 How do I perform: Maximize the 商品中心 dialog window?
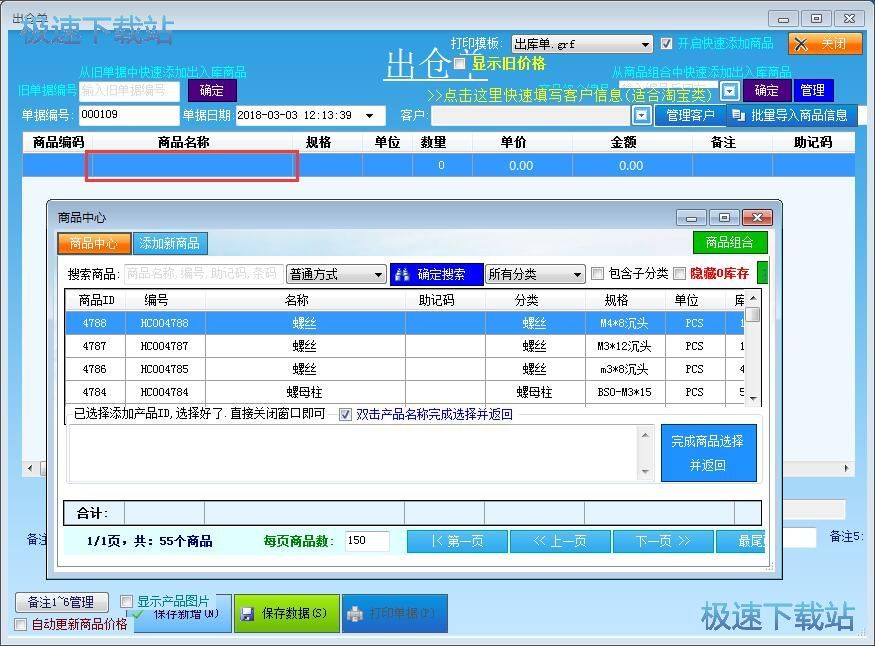point(724,217)
